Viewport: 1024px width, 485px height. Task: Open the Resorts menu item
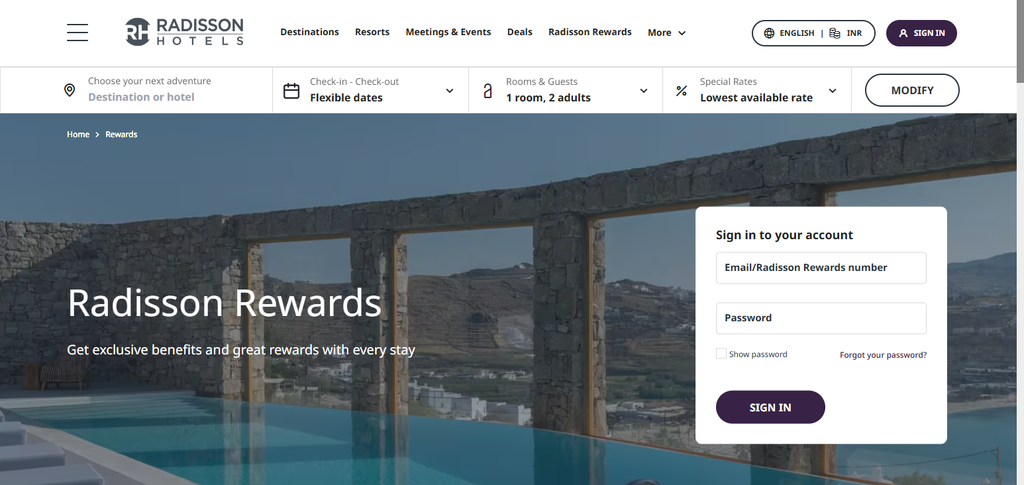(x=372, y=32)
